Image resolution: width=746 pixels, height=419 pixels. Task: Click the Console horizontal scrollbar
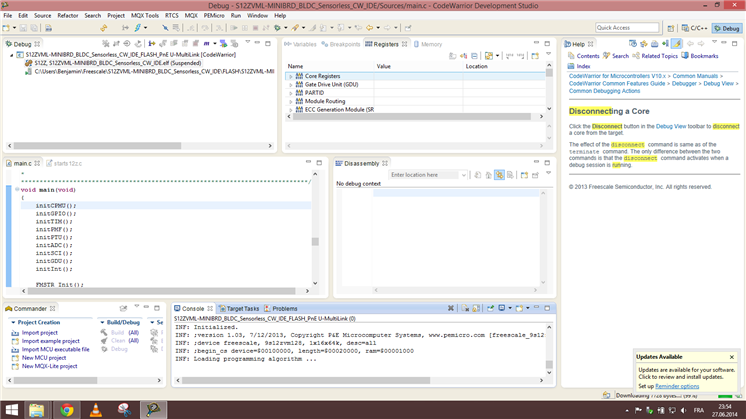pos(306,380)
